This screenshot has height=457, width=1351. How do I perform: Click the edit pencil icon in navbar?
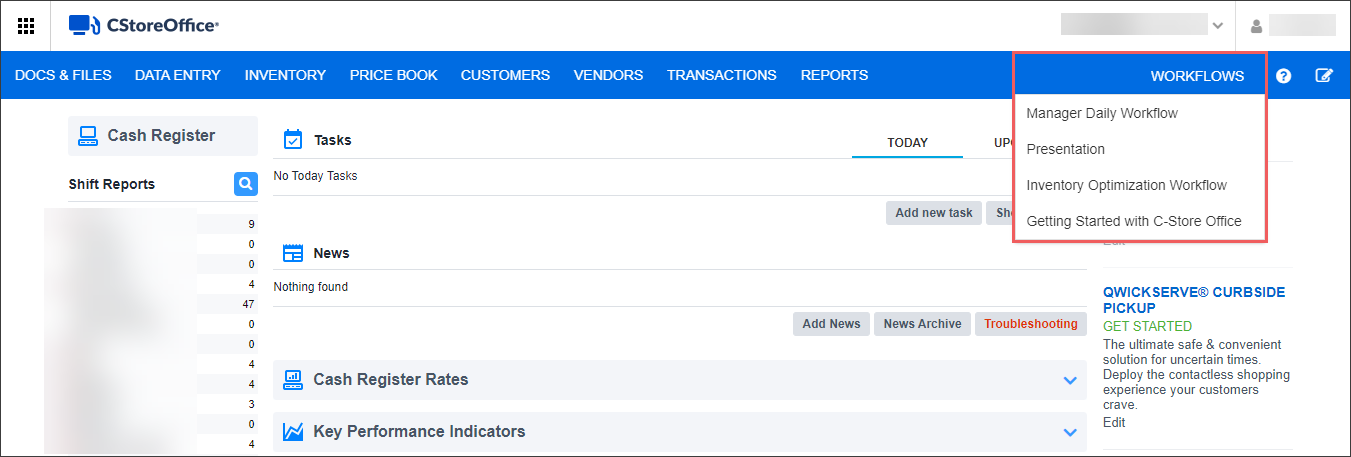(x=1324, y=76)
